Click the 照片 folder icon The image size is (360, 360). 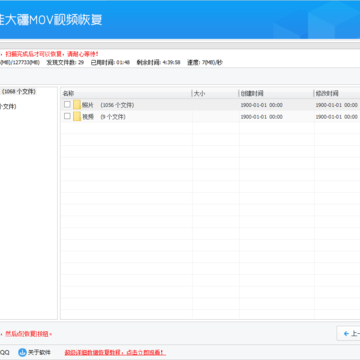pos(77,105)
